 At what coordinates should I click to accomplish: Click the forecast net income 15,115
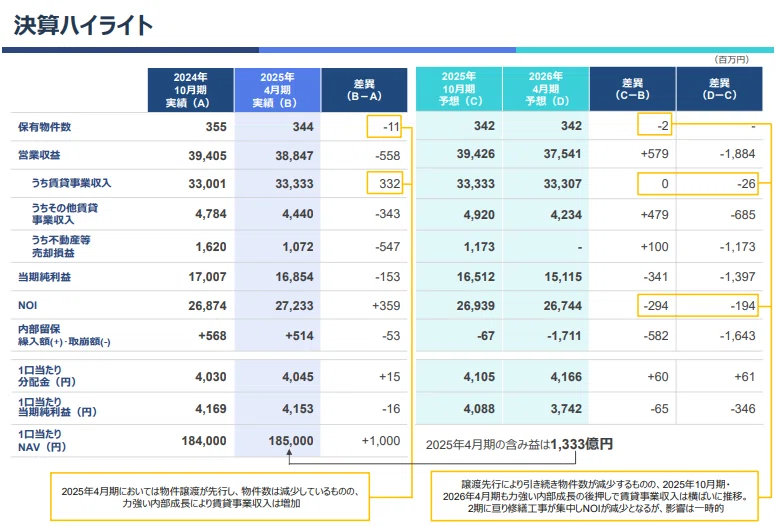point(562,277)
